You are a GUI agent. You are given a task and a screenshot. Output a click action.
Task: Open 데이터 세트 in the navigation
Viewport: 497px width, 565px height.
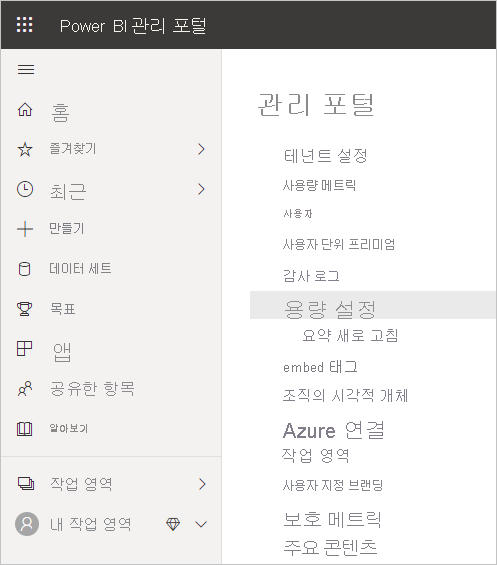[80, 268]
